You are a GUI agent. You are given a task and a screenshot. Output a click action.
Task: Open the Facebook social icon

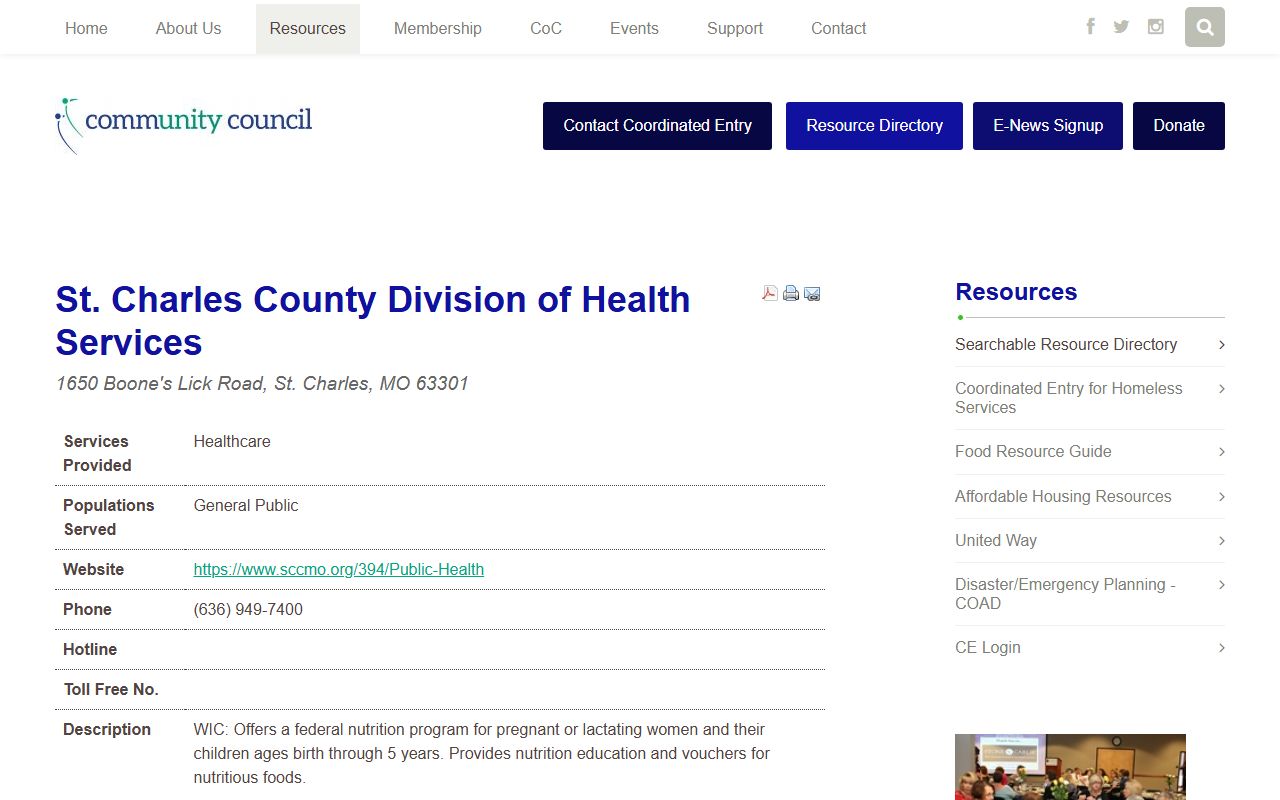(x=1090, y=26)
